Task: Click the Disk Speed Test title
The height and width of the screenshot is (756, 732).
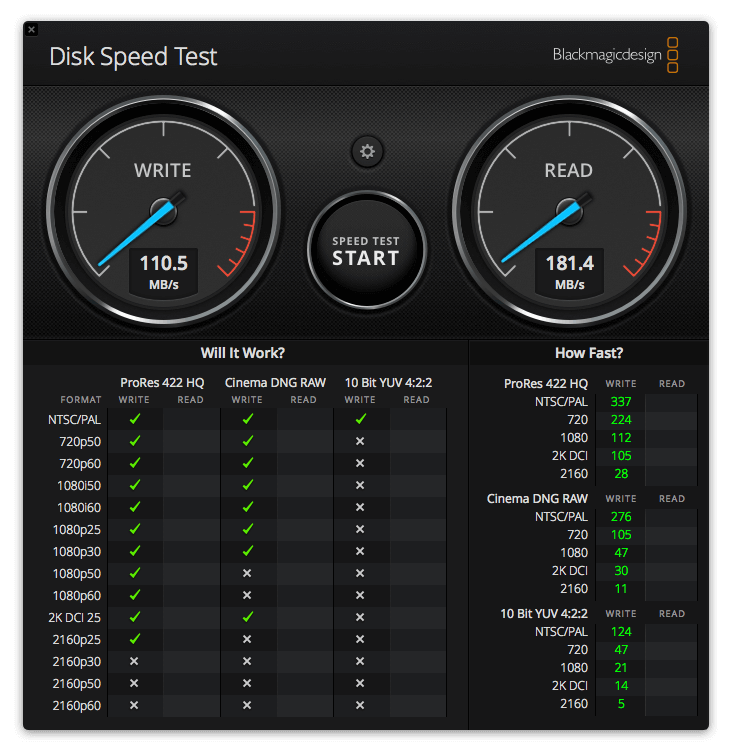Action: coord(133,56)
